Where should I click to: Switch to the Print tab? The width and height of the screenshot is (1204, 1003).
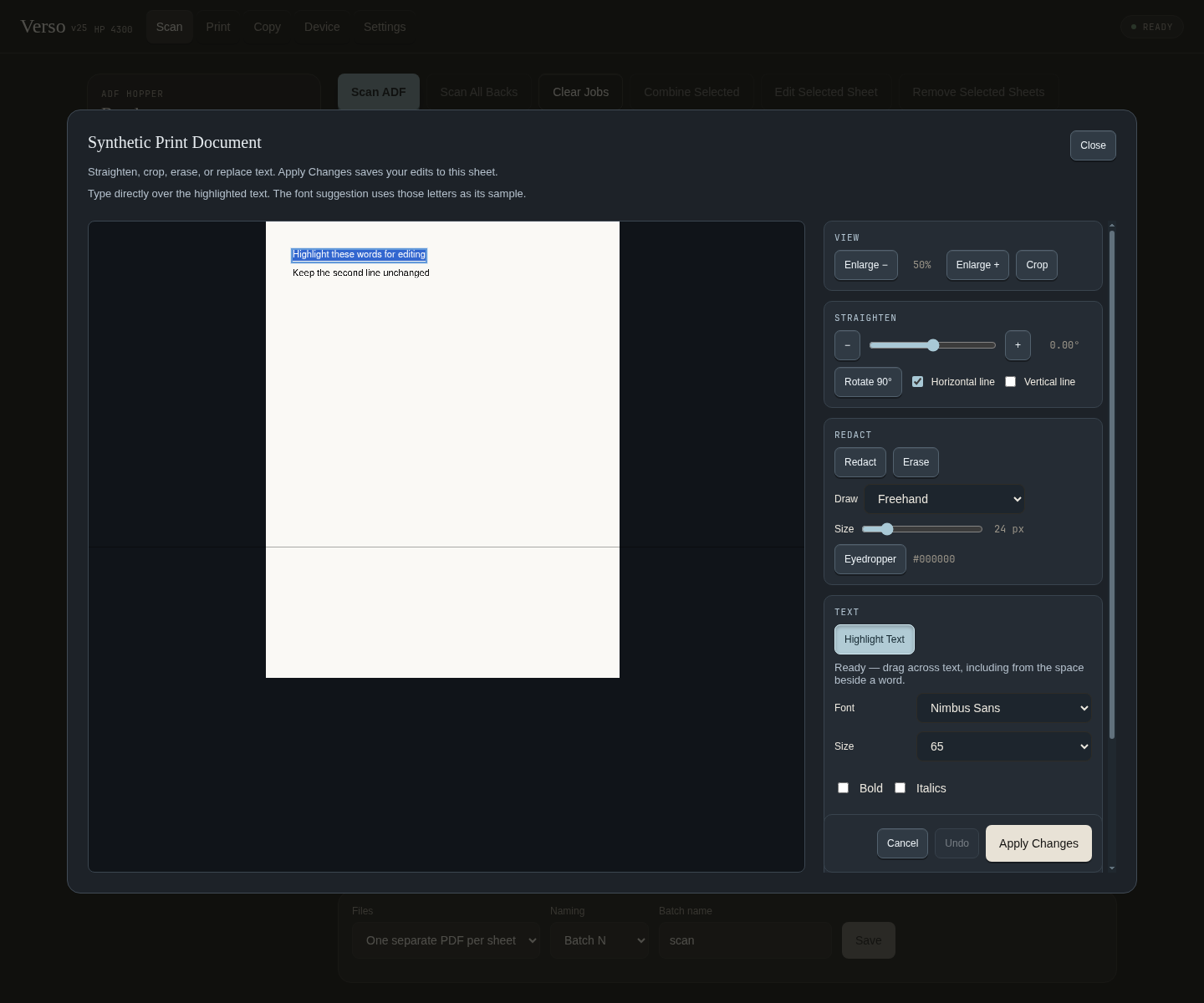point(218,27)
